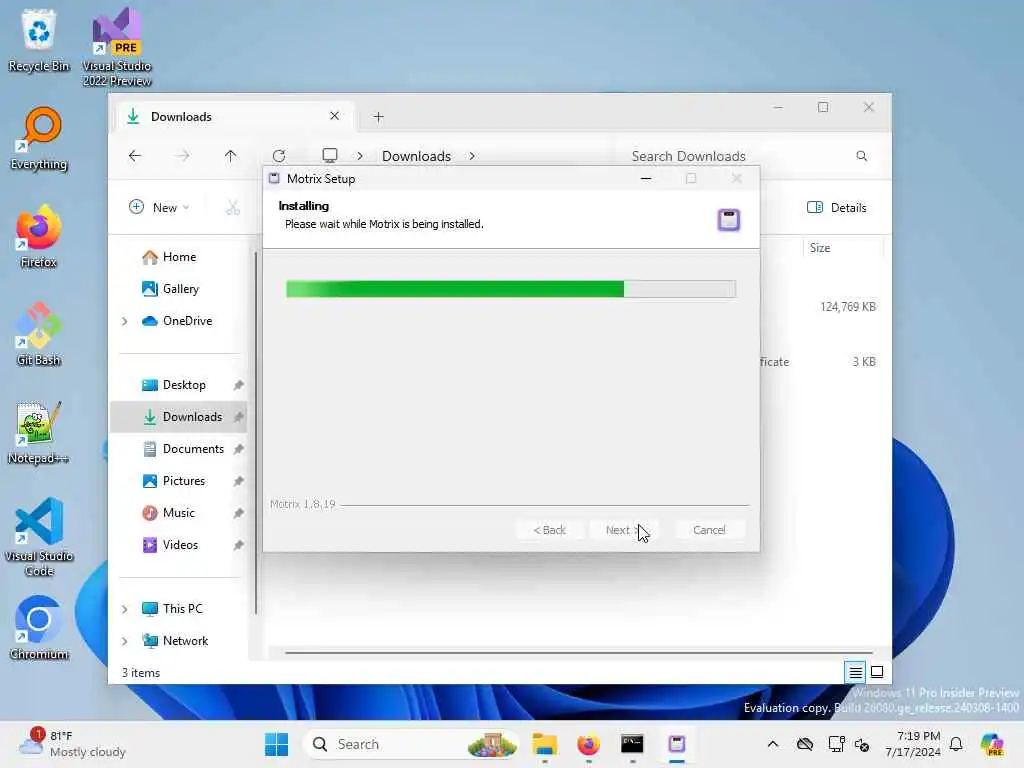Launch Visual Studio 2022 Preview shortcut
This screenshot has height=768, width=1024.
click(117, 46)
